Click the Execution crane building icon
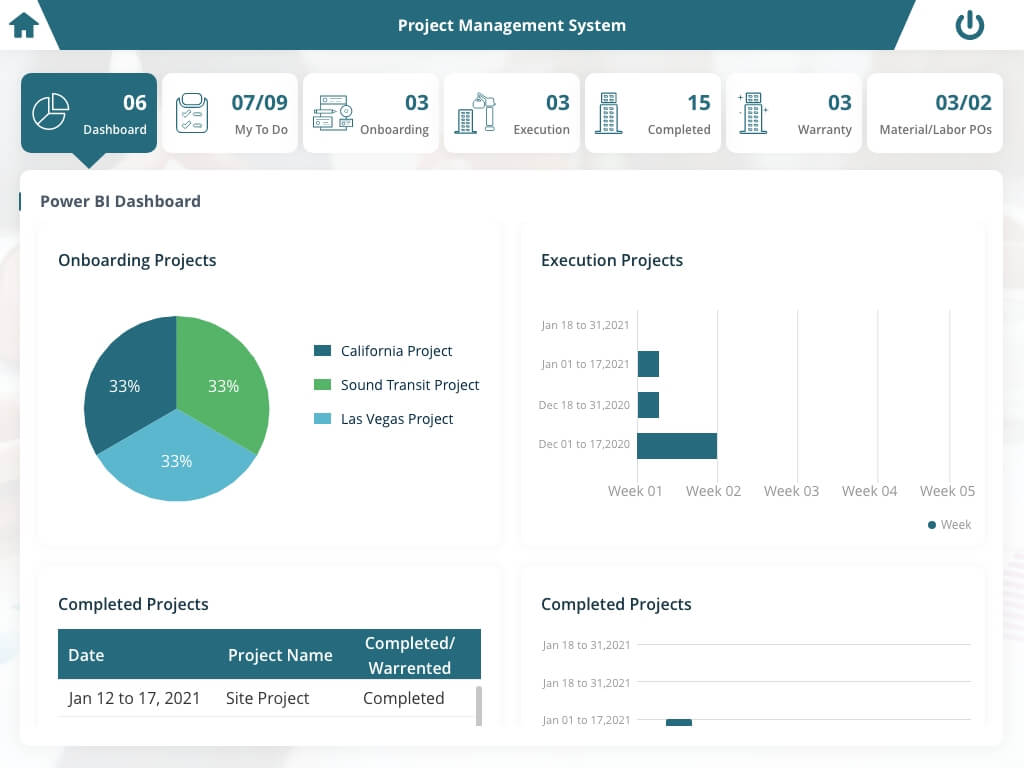This screenshot has width=1024, height=768. pos(475,113)
